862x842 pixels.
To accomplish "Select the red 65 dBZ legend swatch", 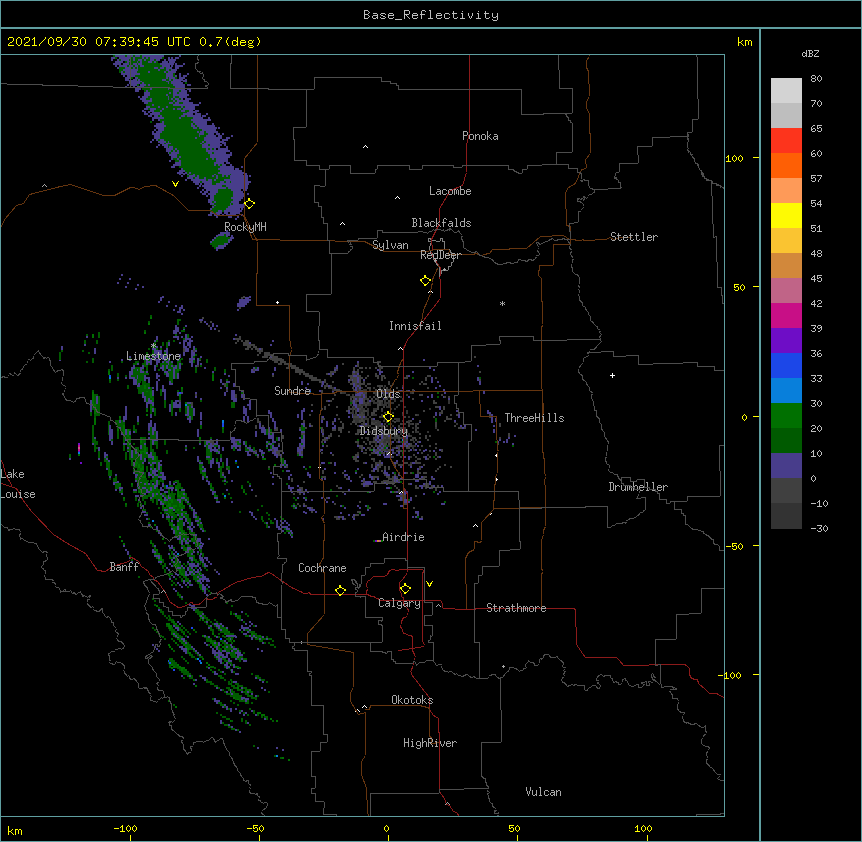I will coord(786,141).
